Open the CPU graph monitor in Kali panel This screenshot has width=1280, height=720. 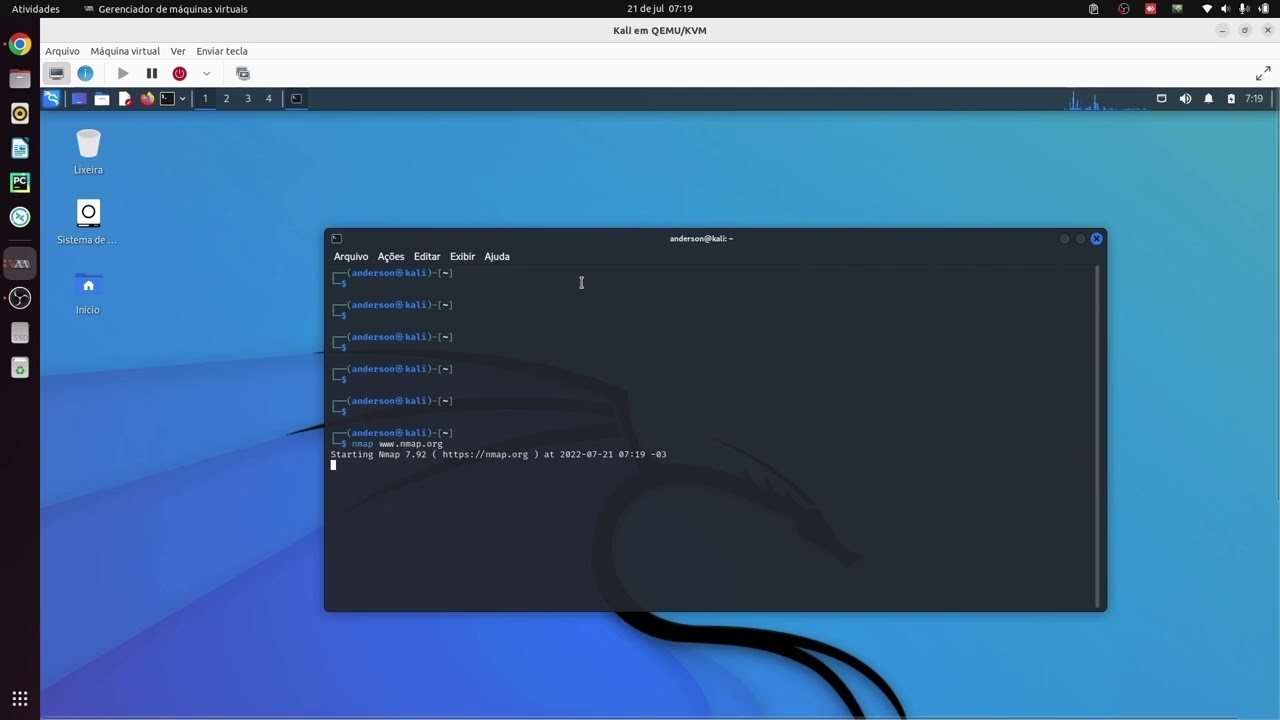[x=1106, y=99]
